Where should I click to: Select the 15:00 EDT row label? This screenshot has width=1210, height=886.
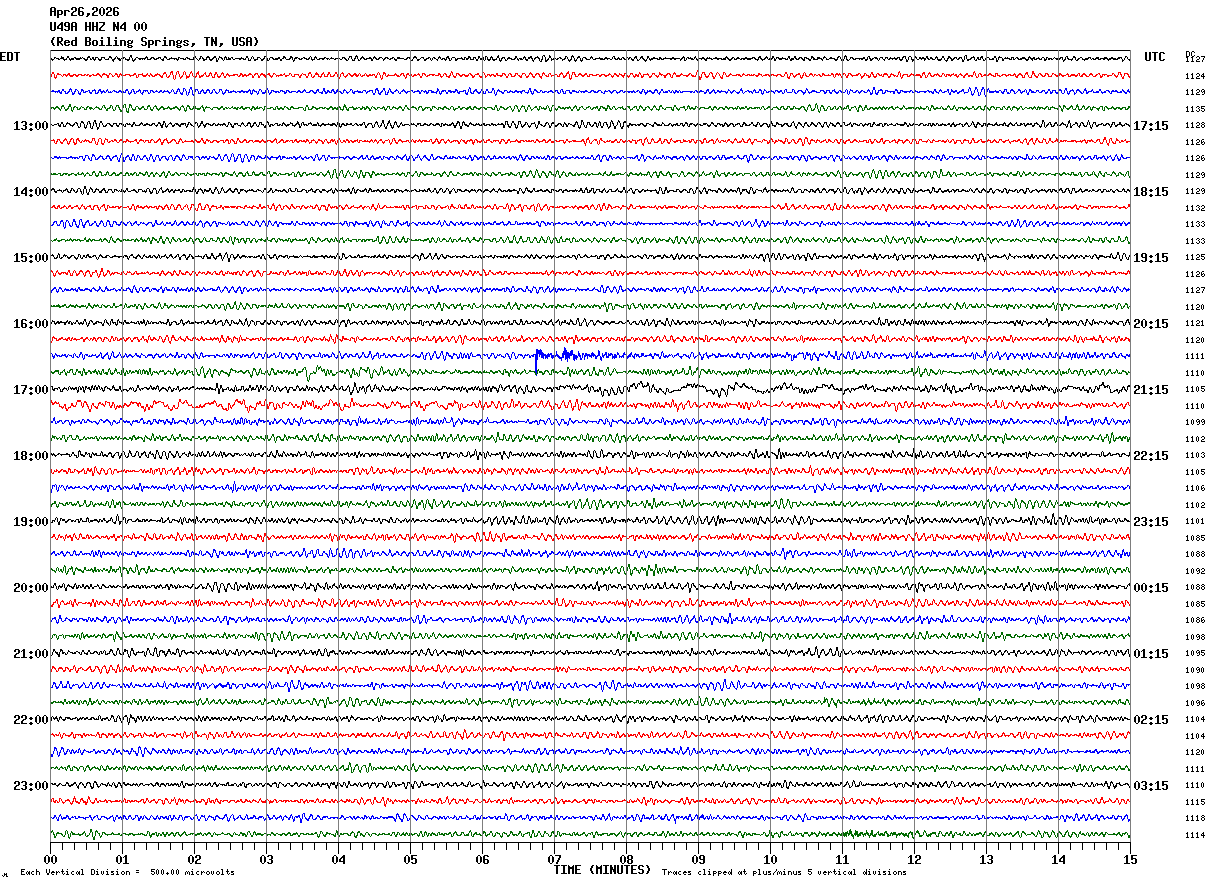tap(31, 258)
